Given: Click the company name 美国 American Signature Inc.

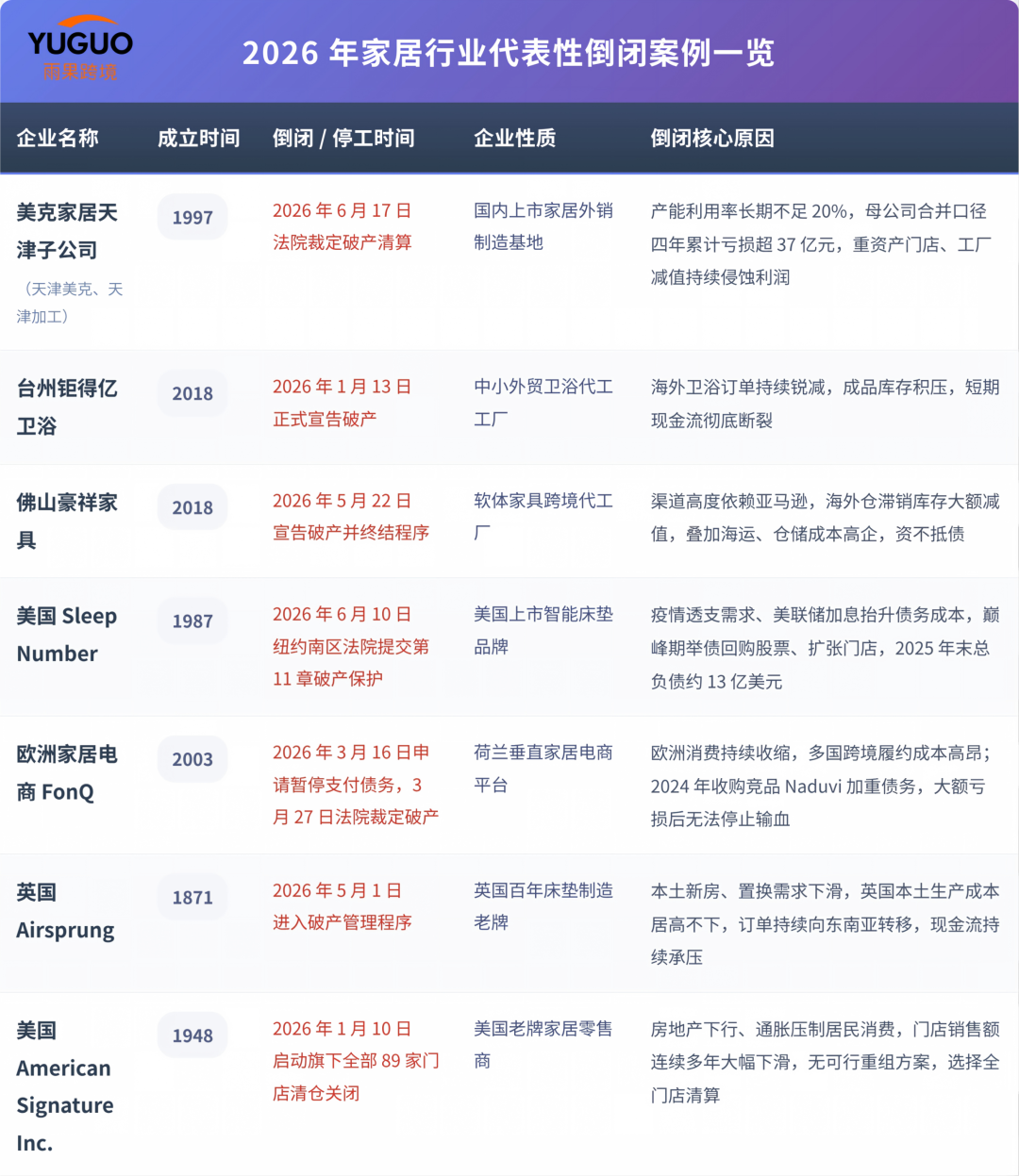Looking at the screenshot, I should [65, 1086].
